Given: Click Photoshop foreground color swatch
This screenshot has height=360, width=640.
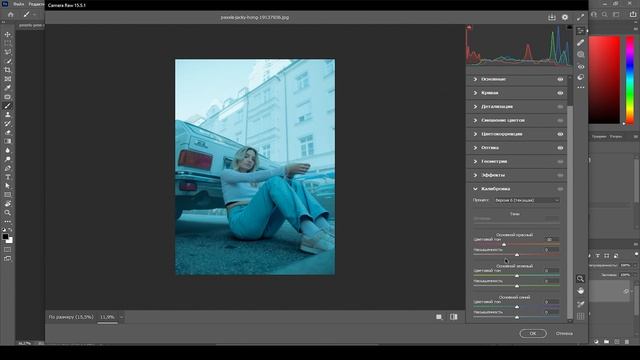Looking at the screenshot, I should [x=5, y=237].
